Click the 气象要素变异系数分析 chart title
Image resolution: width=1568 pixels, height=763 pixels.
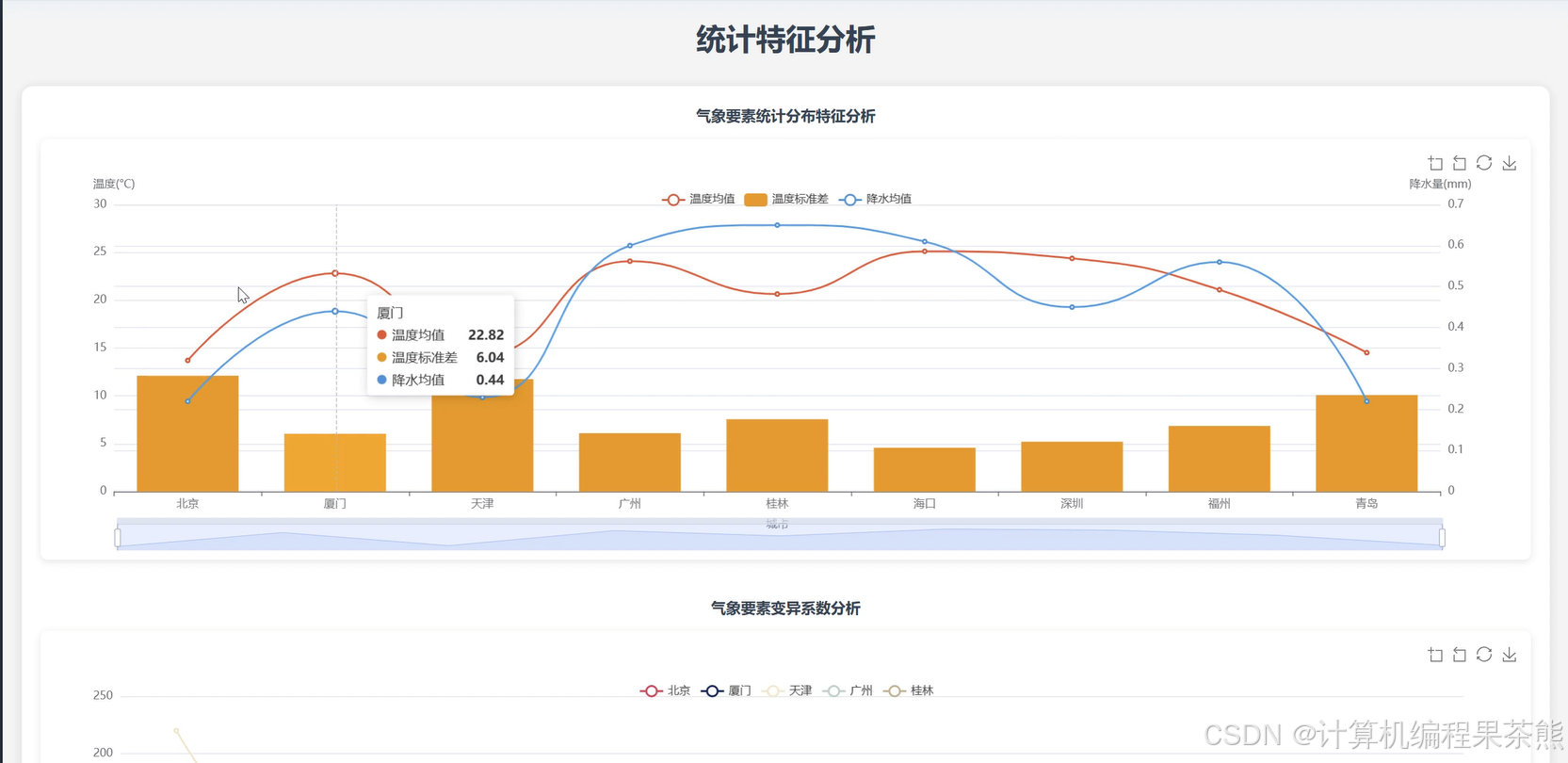(x=785, y=608)
